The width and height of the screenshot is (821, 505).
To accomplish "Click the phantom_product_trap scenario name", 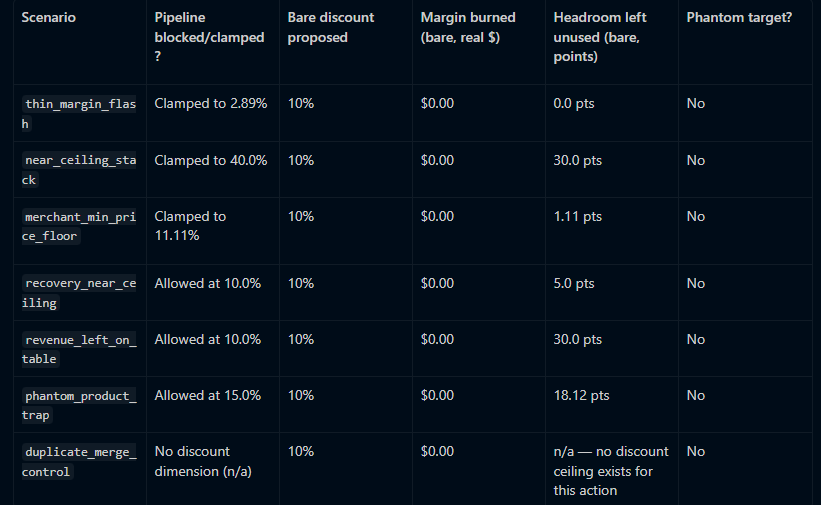I will click(x=79, y=405).
